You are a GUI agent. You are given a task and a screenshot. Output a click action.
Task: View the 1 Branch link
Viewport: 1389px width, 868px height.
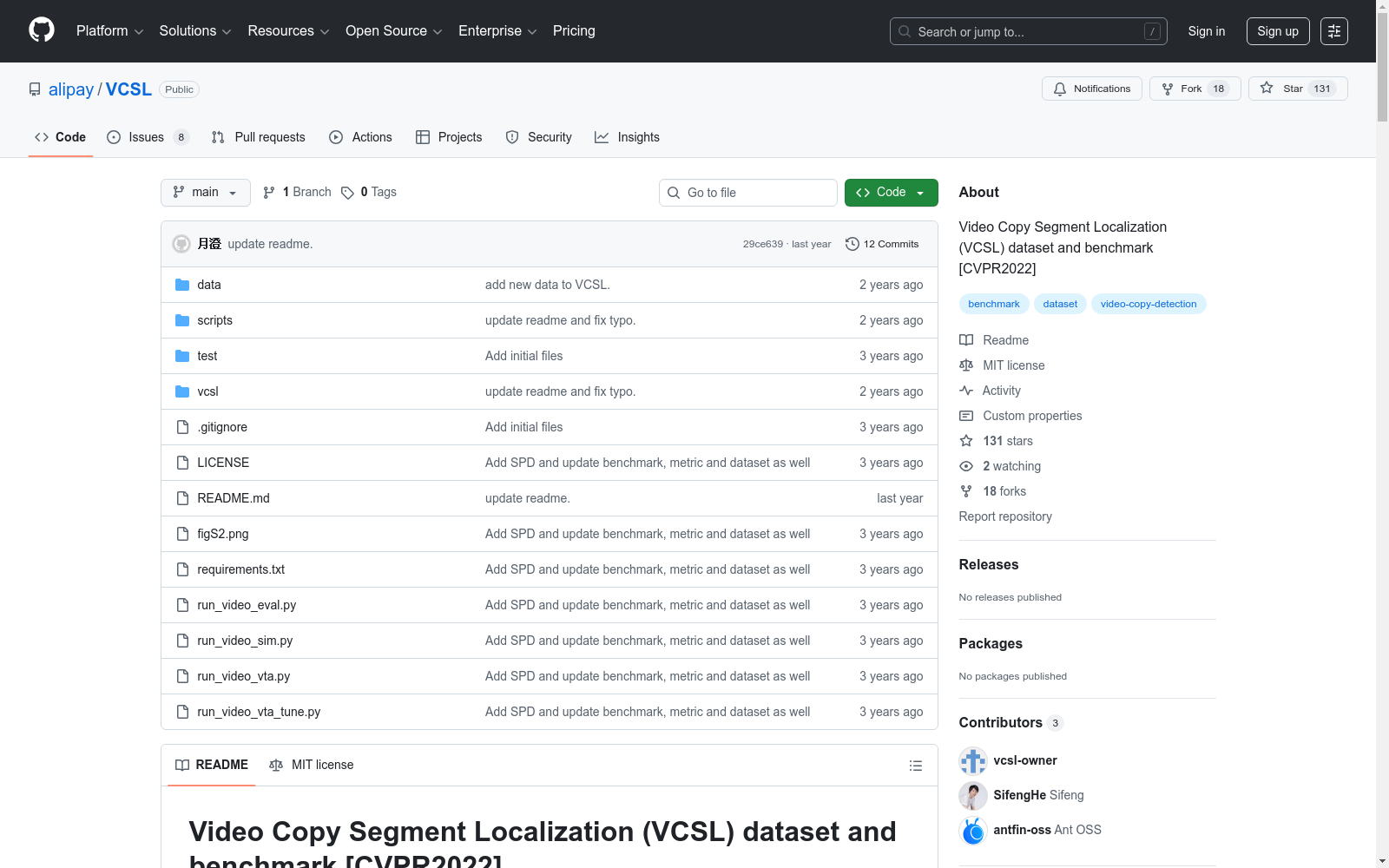pyautogui.click(x=298, y=193)
